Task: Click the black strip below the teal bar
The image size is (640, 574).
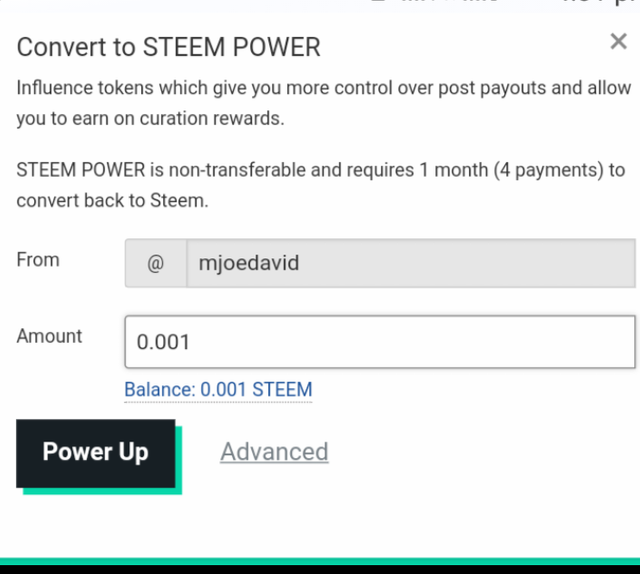Action: (x=320, y=571)
